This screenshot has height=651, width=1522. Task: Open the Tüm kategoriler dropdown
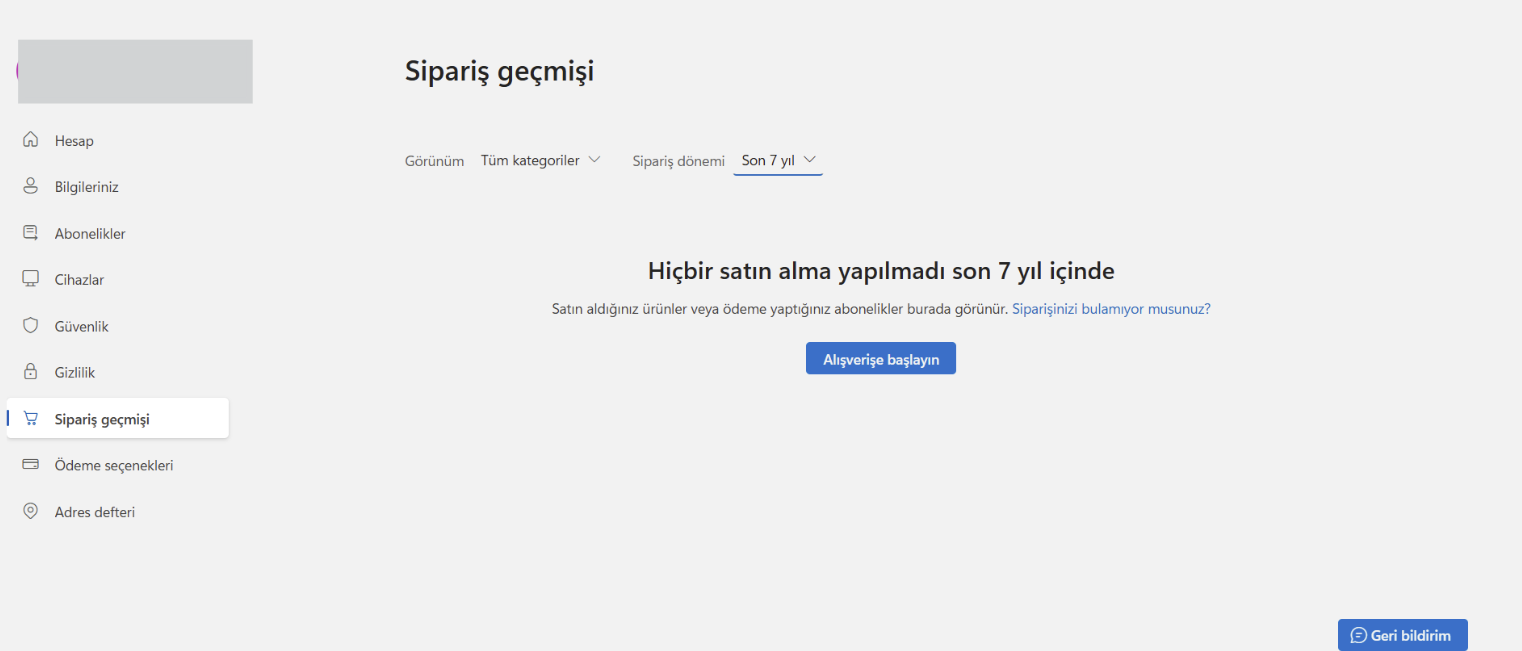540,160
